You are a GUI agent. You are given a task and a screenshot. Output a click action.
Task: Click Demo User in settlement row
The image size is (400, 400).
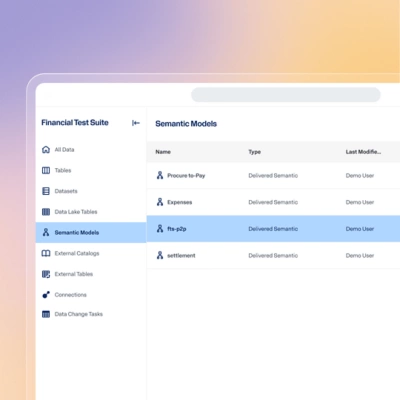point(360,255)
